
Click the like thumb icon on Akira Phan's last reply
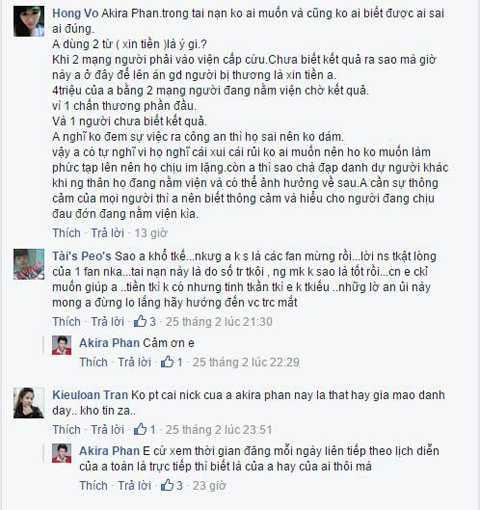coord(167,485)
